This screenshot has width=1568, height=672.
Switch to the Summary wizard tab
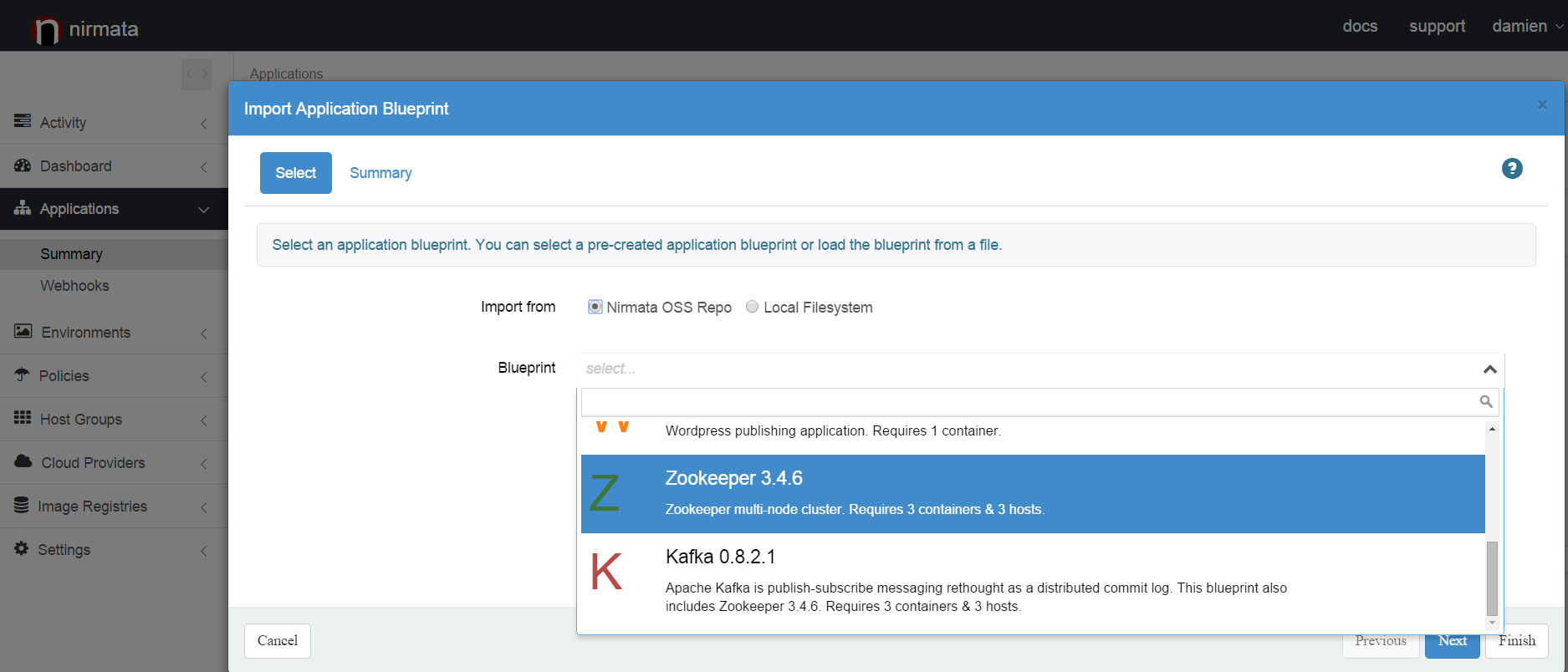(x=381, y=173)
